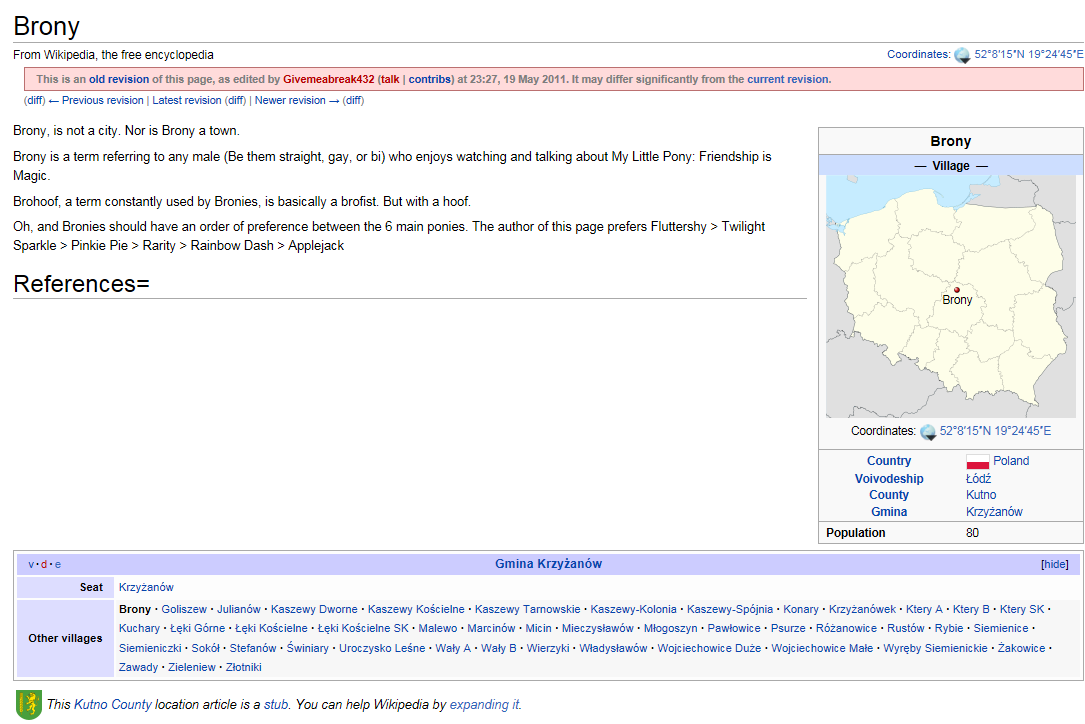Screen dimensions: 1085x724
Task: Open the Gmina Krzyżanów navbox title
Action: click(548, 564)
